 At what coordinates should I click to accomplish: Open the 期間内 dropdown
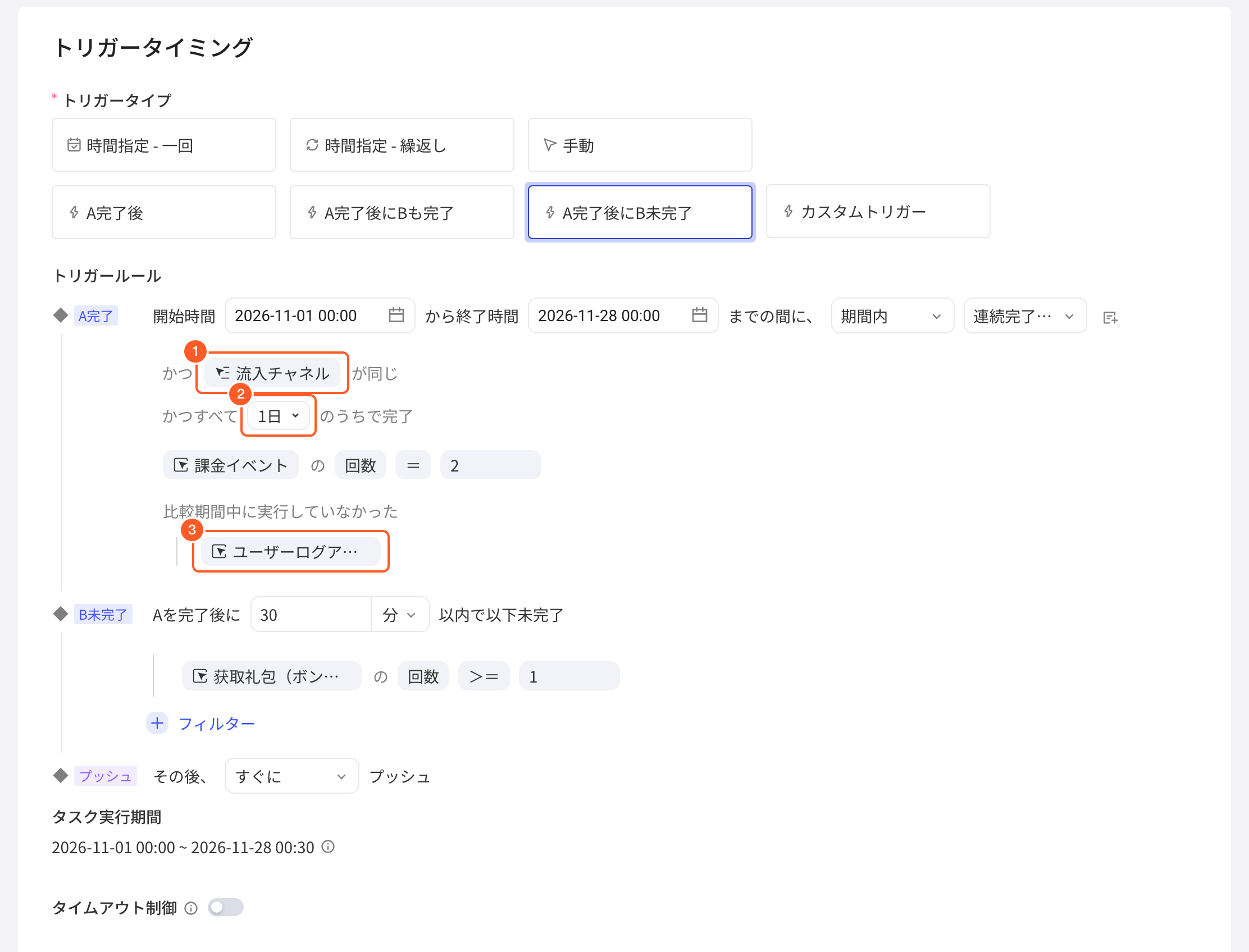pos(892,315)
